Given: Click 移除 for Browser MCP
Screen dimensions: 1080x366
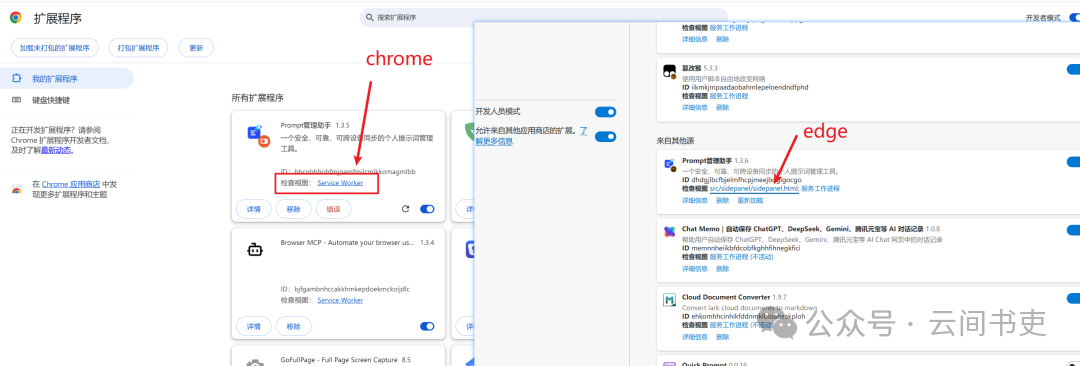Looking at the screenshot, I should (293, 326).
